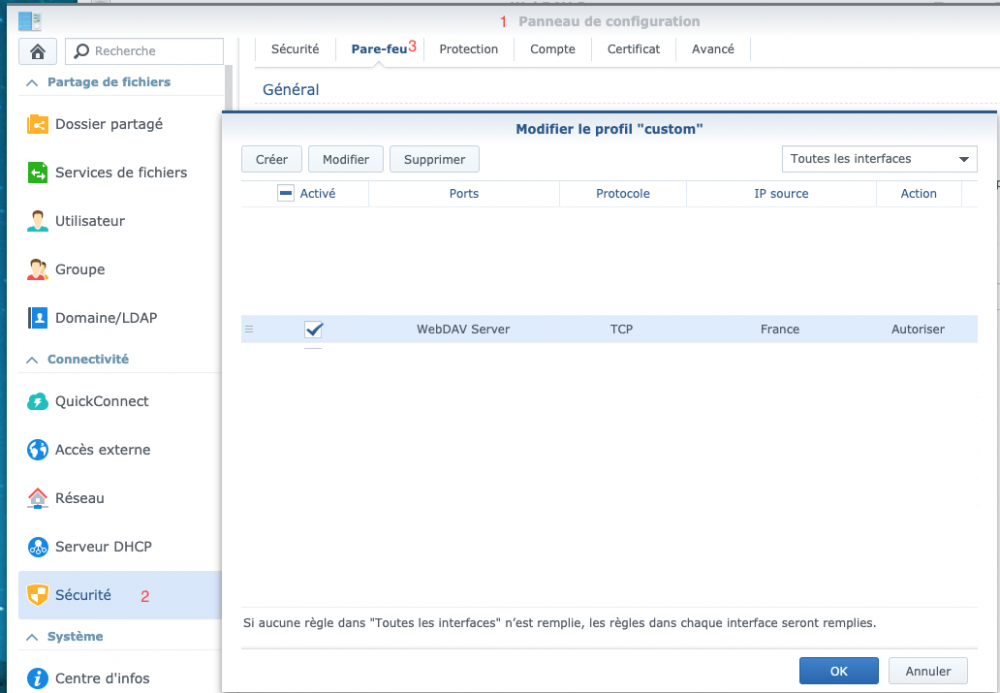Open Utilisateur via its person icon

[38, 221]
